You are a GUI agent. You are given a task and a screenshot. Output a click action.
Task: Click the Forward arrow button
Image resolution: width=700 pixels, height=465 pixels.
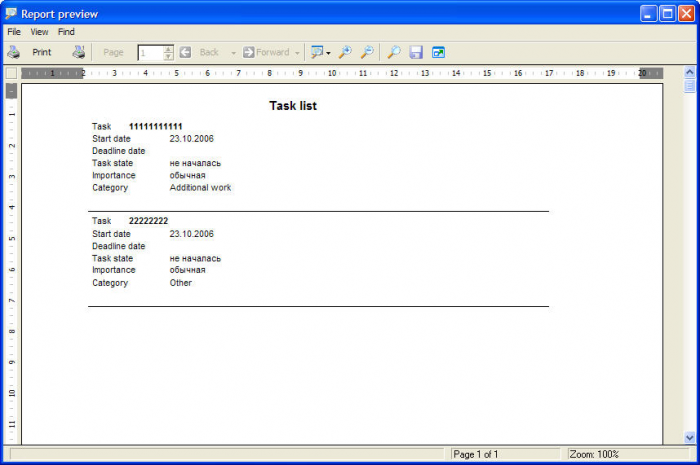[266, 52]
